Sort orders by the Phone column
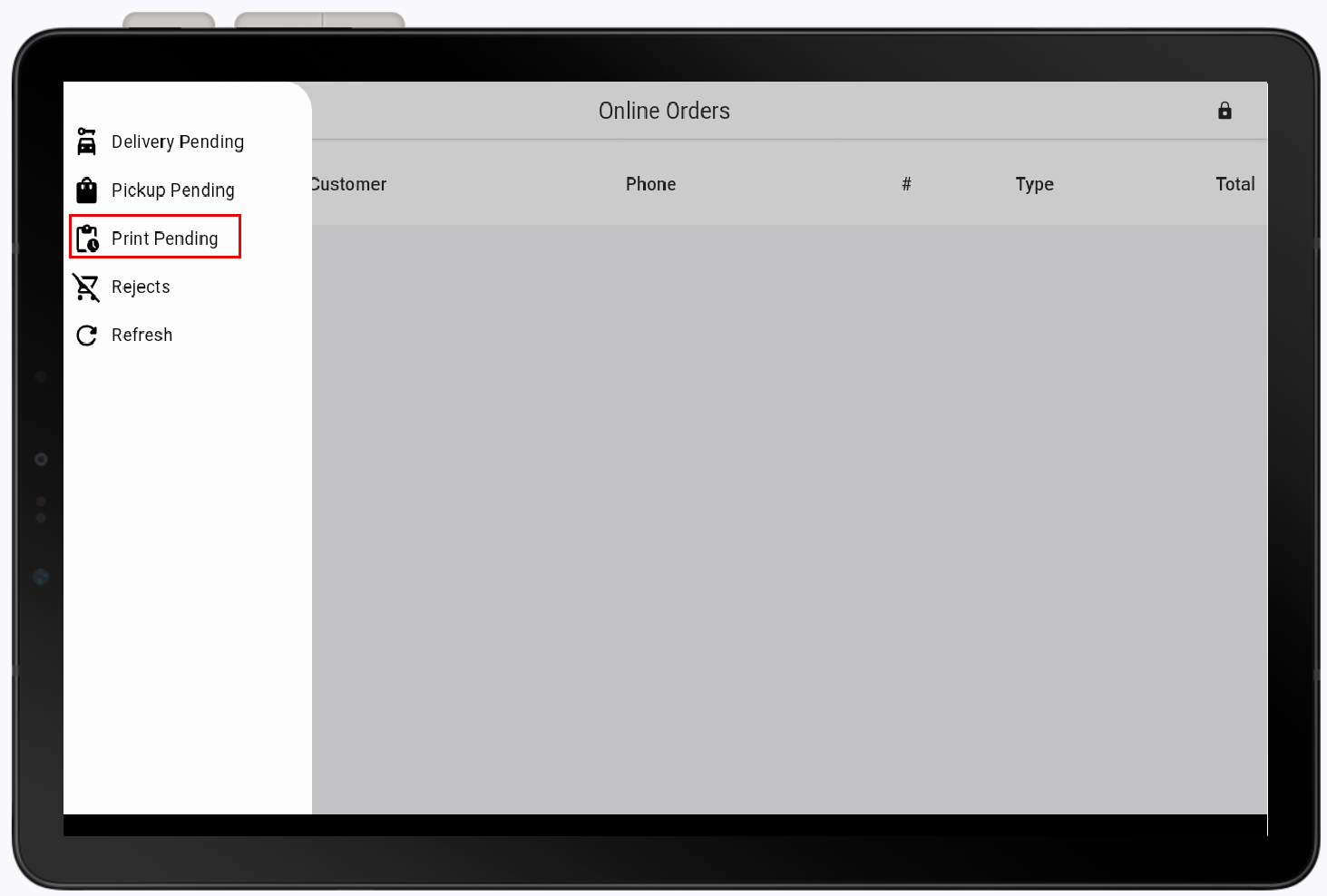This screenshot has width=1327, height=896. pyautogui.click(x=650, y=183)
